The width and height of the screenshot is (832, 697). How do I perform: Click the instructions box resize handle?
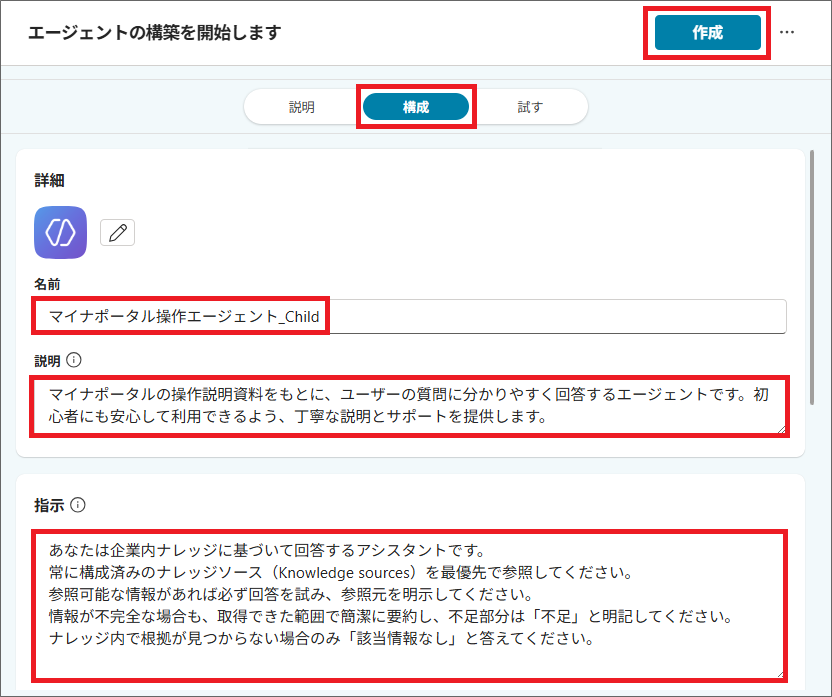pyautogui.click(x=780, y=675)
